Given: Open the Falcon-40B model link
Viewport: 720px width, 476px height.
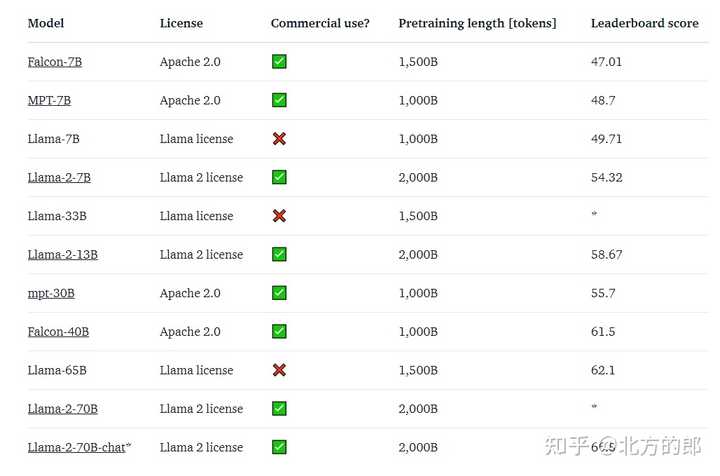Looking at the screenshot, I should (58, 332).
